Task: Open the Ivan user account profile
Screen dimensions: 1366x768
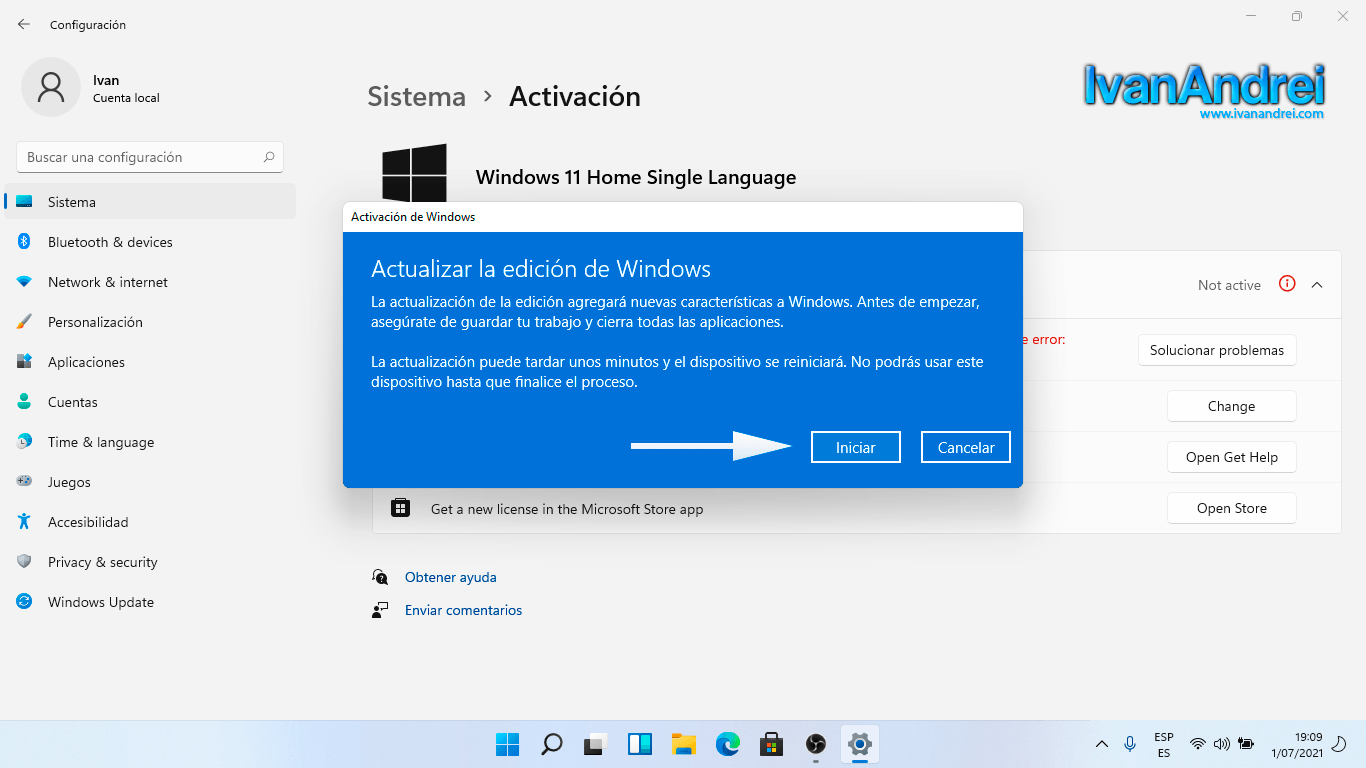Action: (x=90, y=88)
